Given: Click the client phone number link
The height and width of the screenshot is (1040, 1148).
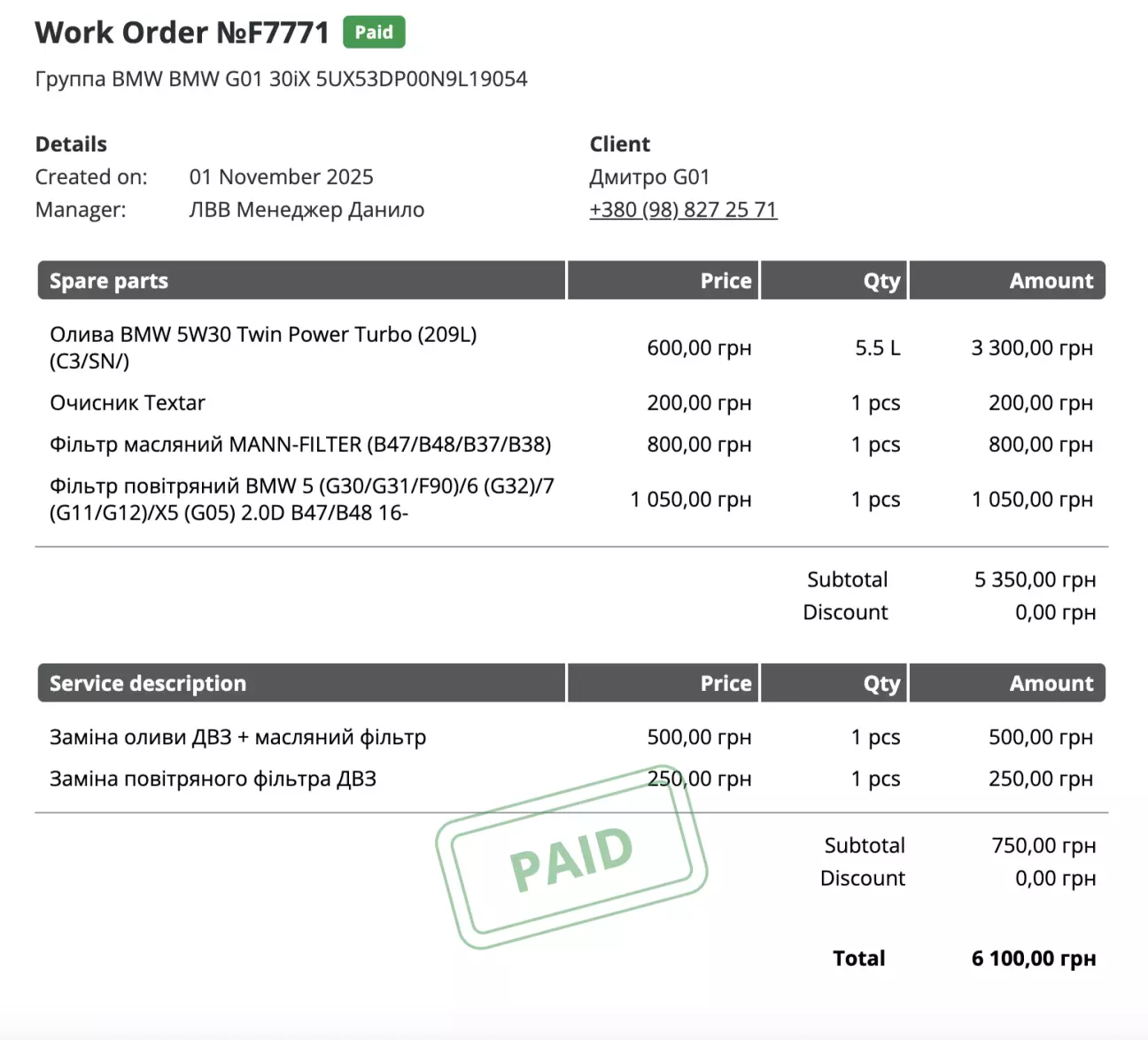Looking at the screenshot, I should (x=683, y=210).
